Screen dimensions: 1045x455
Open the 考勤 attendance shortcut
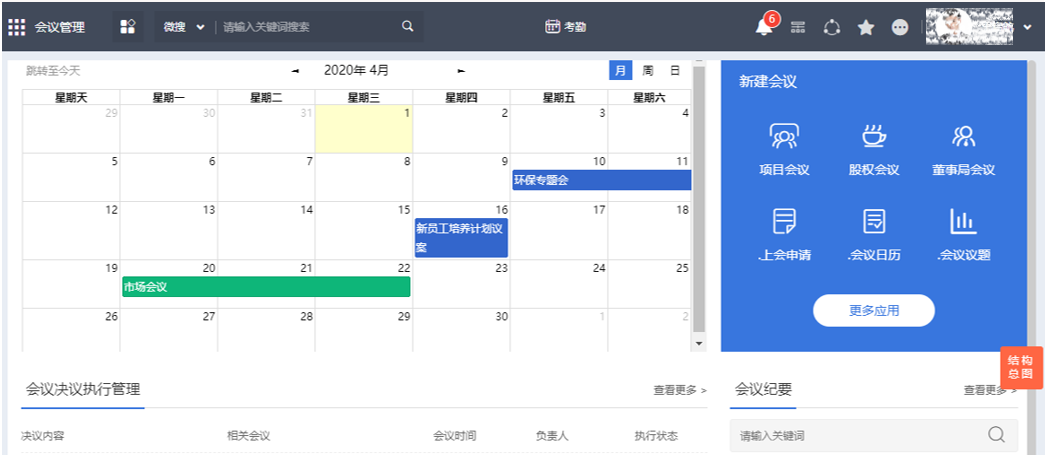[x=565, y=27]
